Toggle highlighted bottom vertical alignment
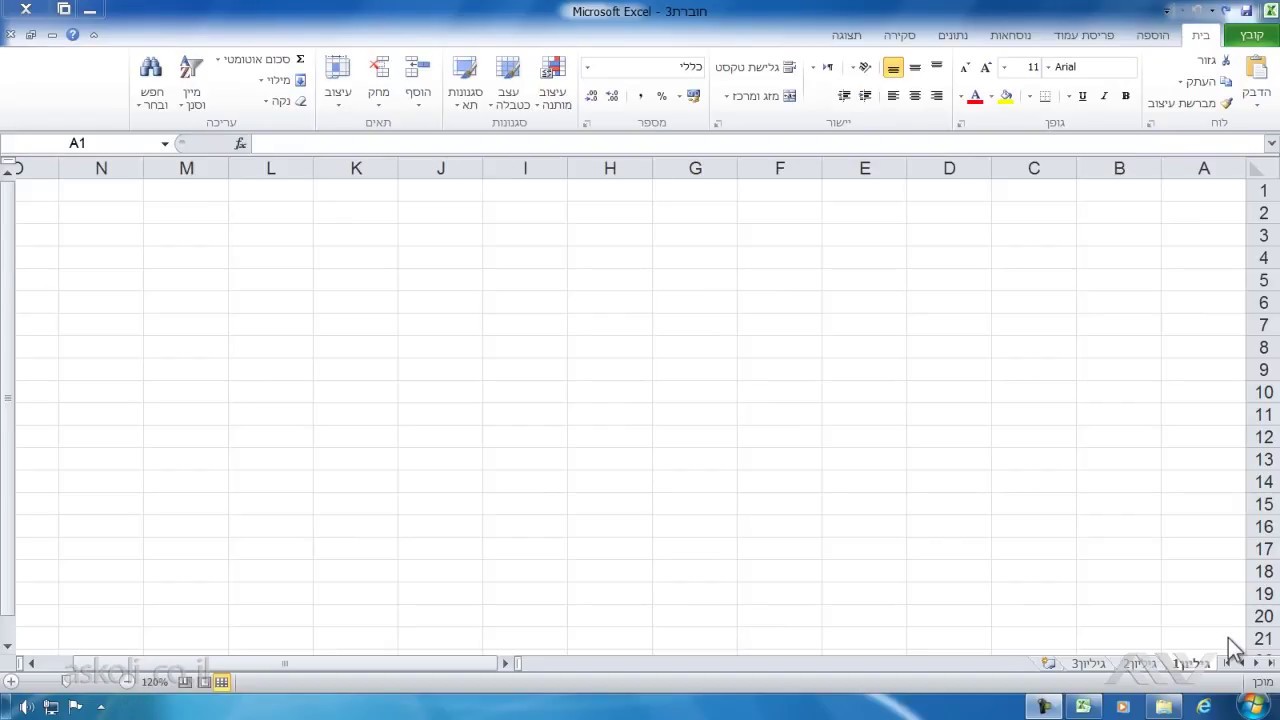This screenshot has width=1280, height=720. (893, 67)
